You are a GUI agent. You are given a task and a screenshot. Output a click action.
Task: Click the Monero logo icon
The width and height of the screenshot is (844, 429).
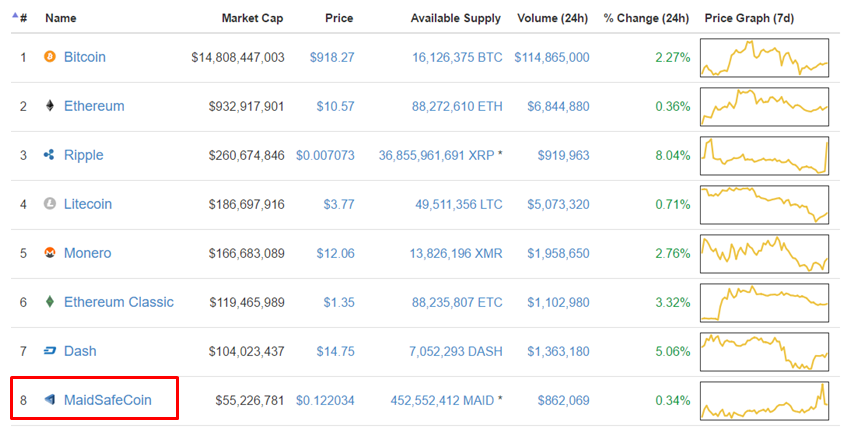[x=50, y=252]
